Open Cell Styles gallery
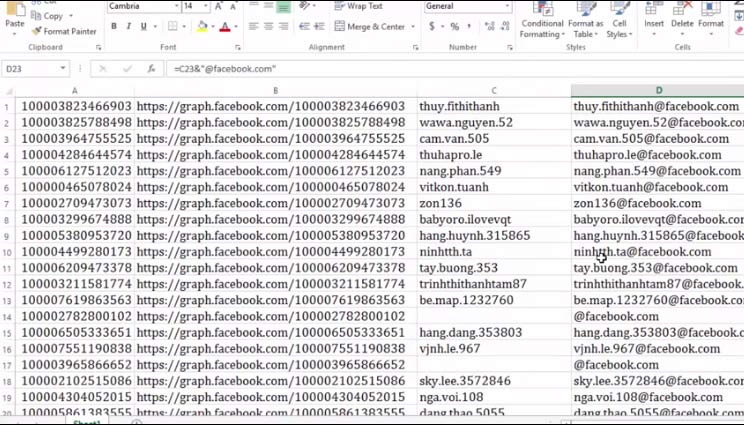This screenshot has width=744, height=425. (x=619, y=20)
